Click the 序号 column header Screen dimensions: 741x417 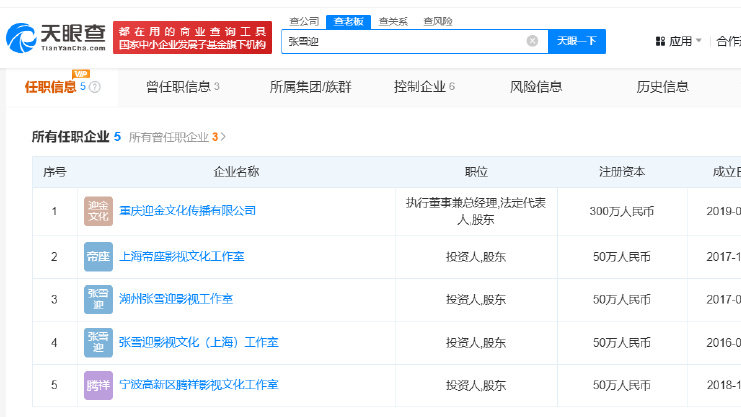(x=54, y=172)
